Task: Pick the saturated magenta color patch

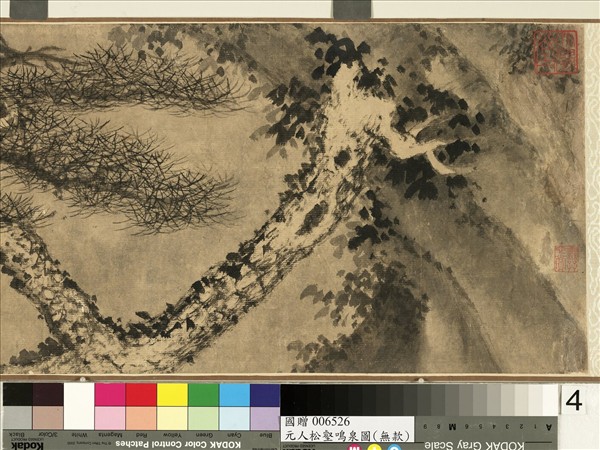Action: click(x=110, y=395)
